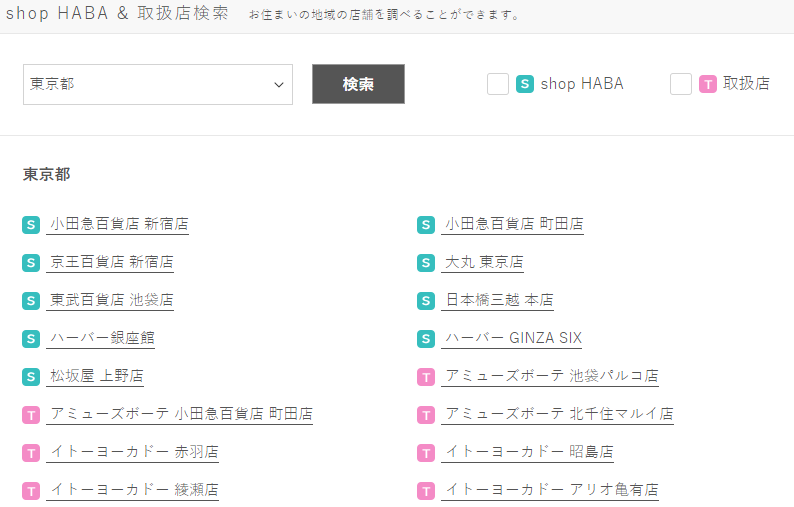Click S icon next to 小田急百貨店 新宿店

click(31, 225)
